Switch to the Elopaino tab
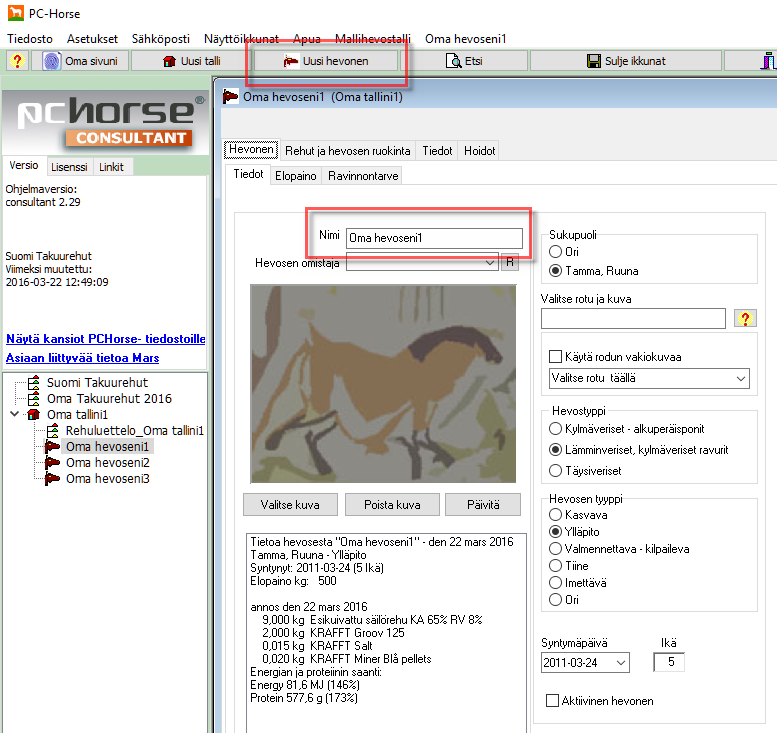The height and width of the screenshot is (733, 777). pyautogui.click(x=295, y=175)
